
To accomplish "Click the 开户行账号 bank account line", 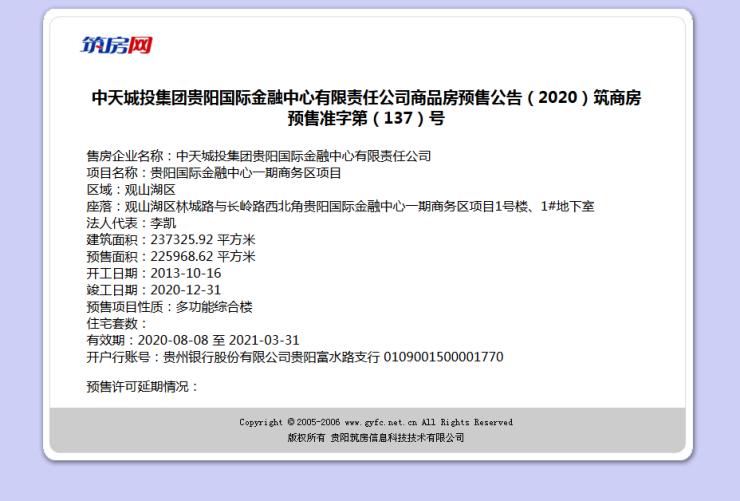I will click(295, 357).
